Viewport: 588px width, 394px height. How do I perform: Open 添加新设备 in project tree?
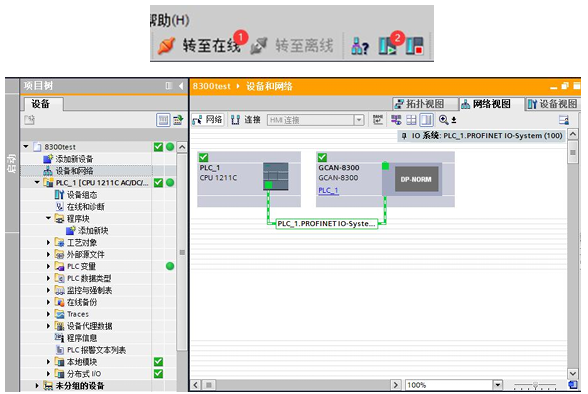[x=74, y=159]
